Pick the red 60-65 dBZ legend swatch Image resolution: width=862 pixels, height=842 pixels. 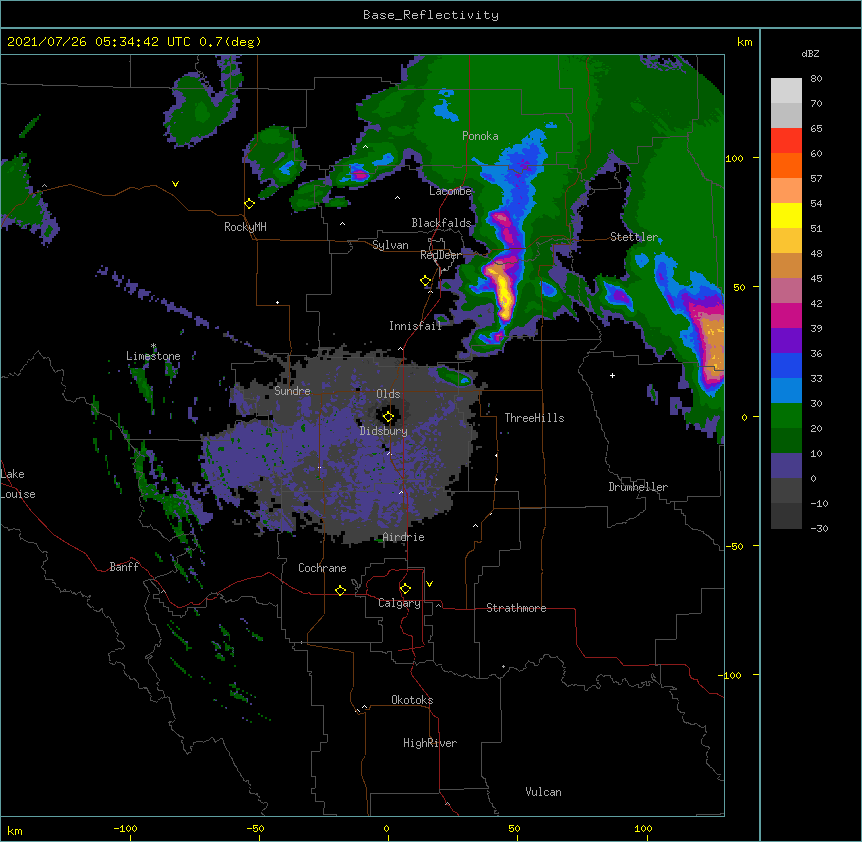coord(786,141)
